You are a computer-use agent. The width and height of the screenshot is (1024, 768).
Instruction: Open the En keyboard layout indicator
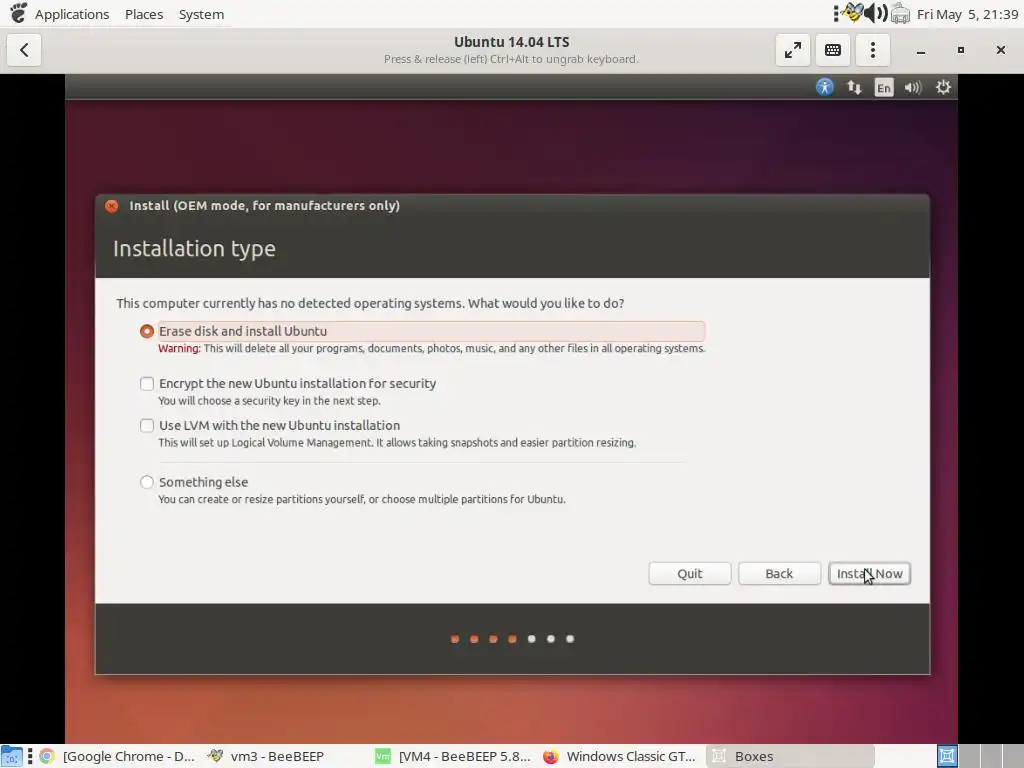coord(884,88)
